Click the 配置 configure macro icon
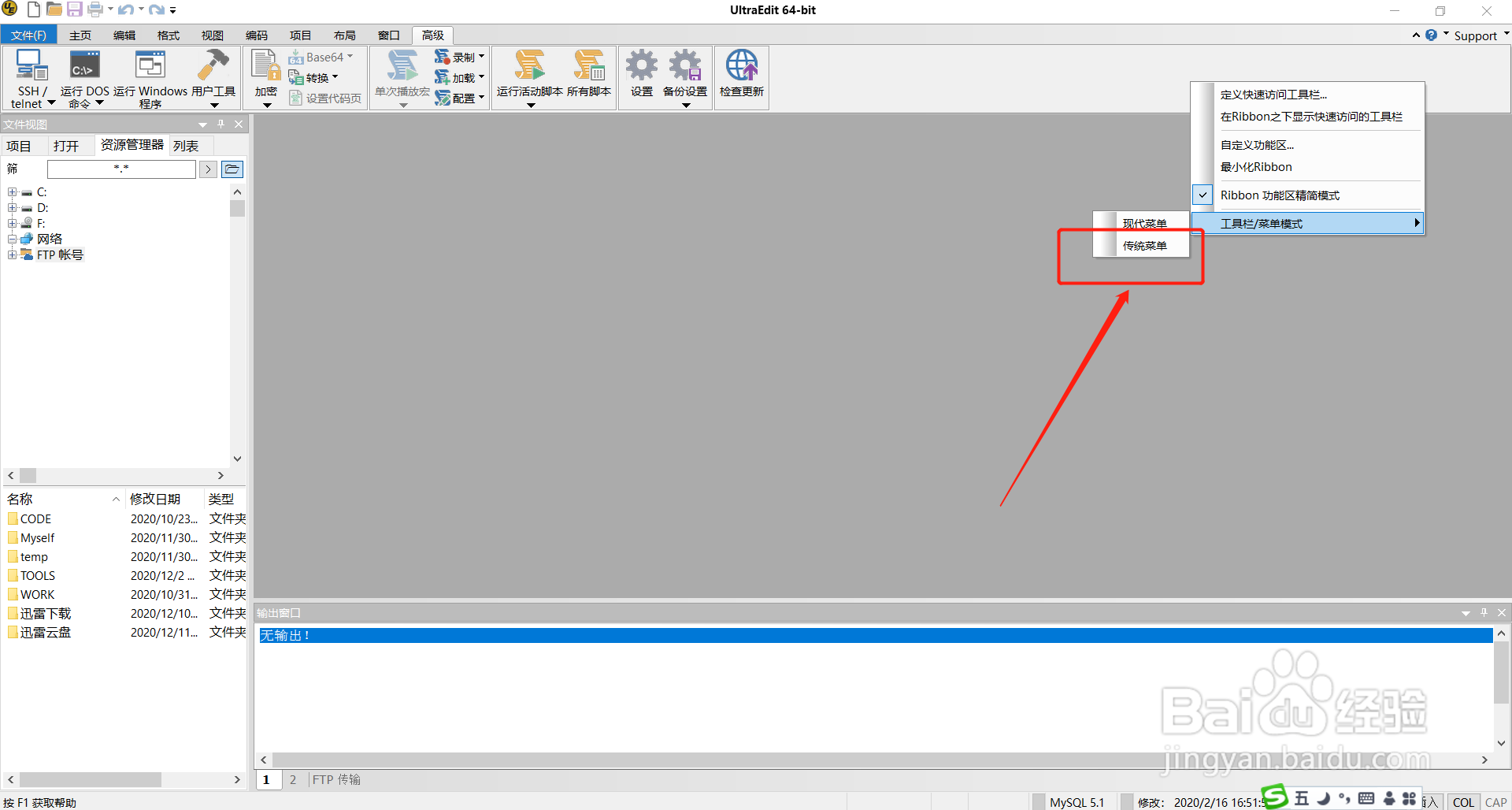 [443, 98]
